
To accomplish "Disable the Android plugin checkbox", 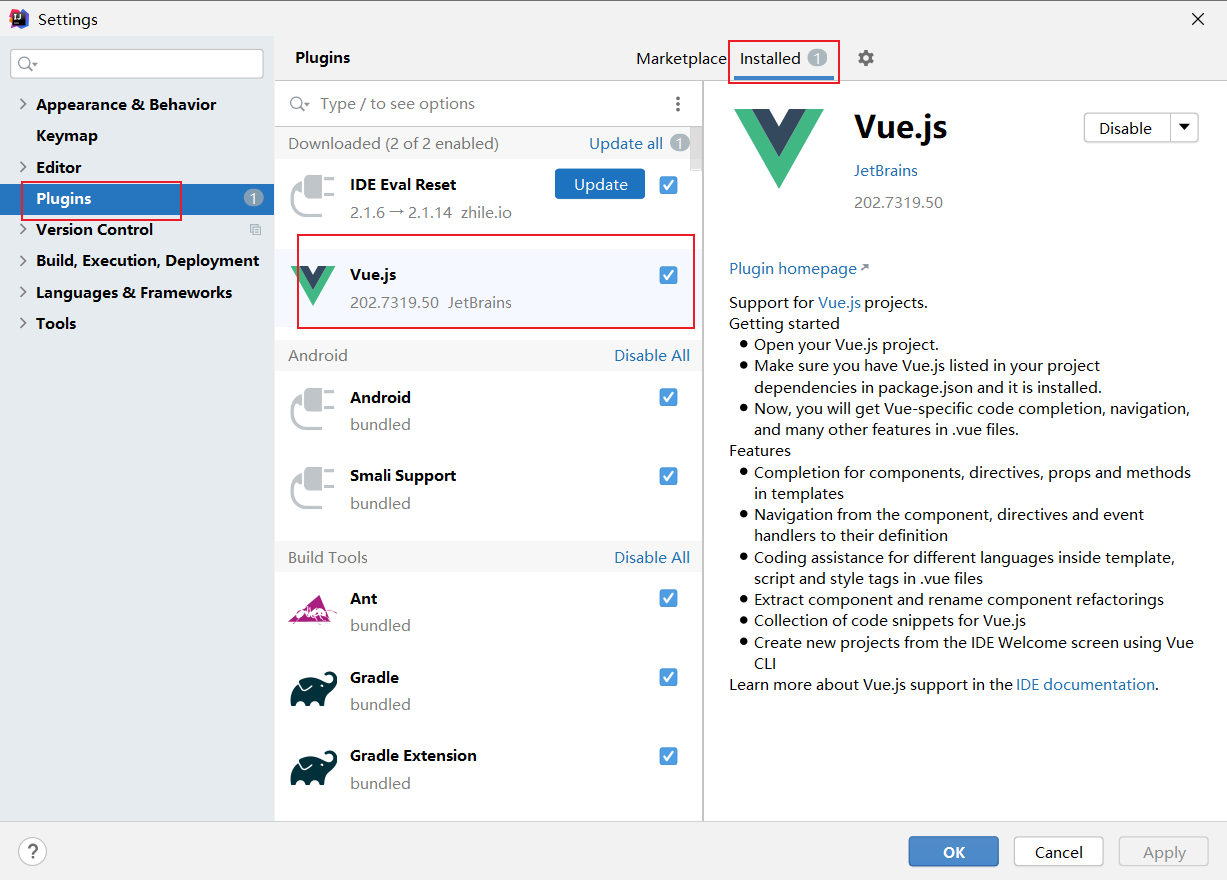I will pyautogui.click(x=668, y=397).
